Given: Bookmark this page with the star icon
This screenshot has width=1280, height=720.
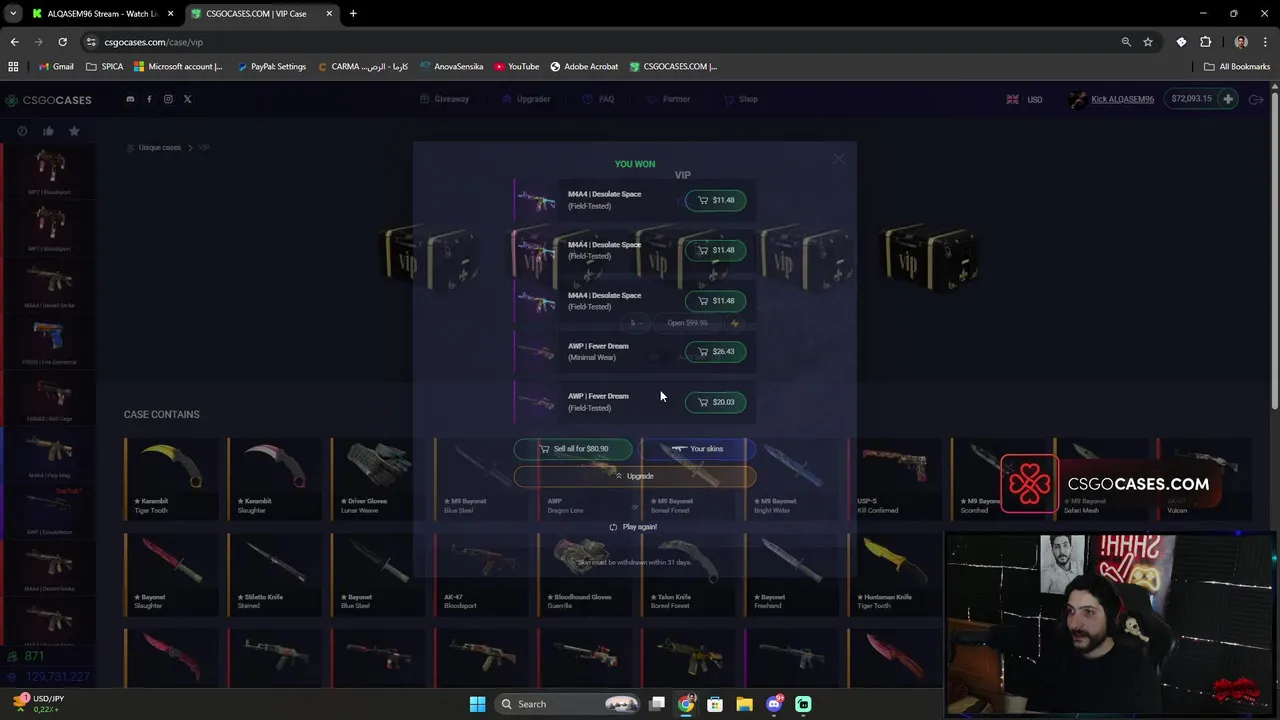Looking at the screenshot, I should pyautogui.click(x=1148, y=42).
